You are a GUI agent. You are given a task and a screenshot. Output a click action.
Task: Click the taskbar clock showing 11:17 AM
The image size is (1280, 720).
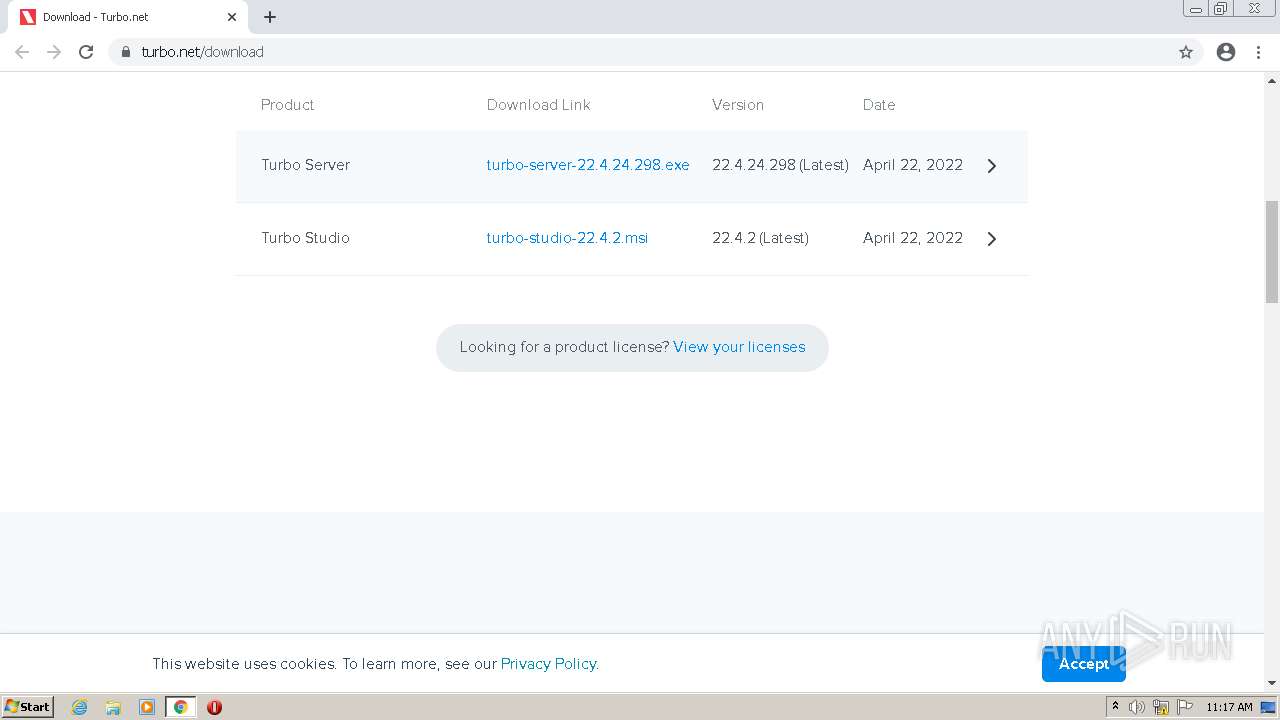(1229, 707)
